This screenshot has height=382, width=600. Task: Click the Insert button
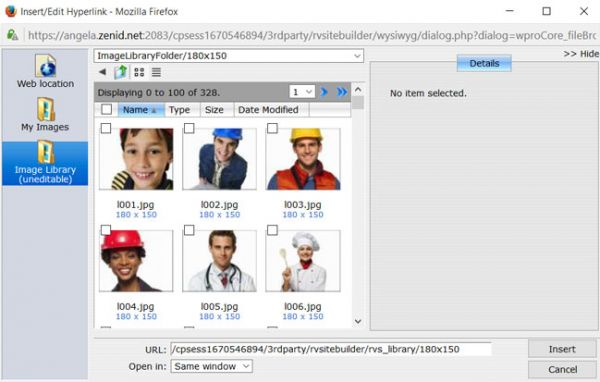tap(562, 349)
